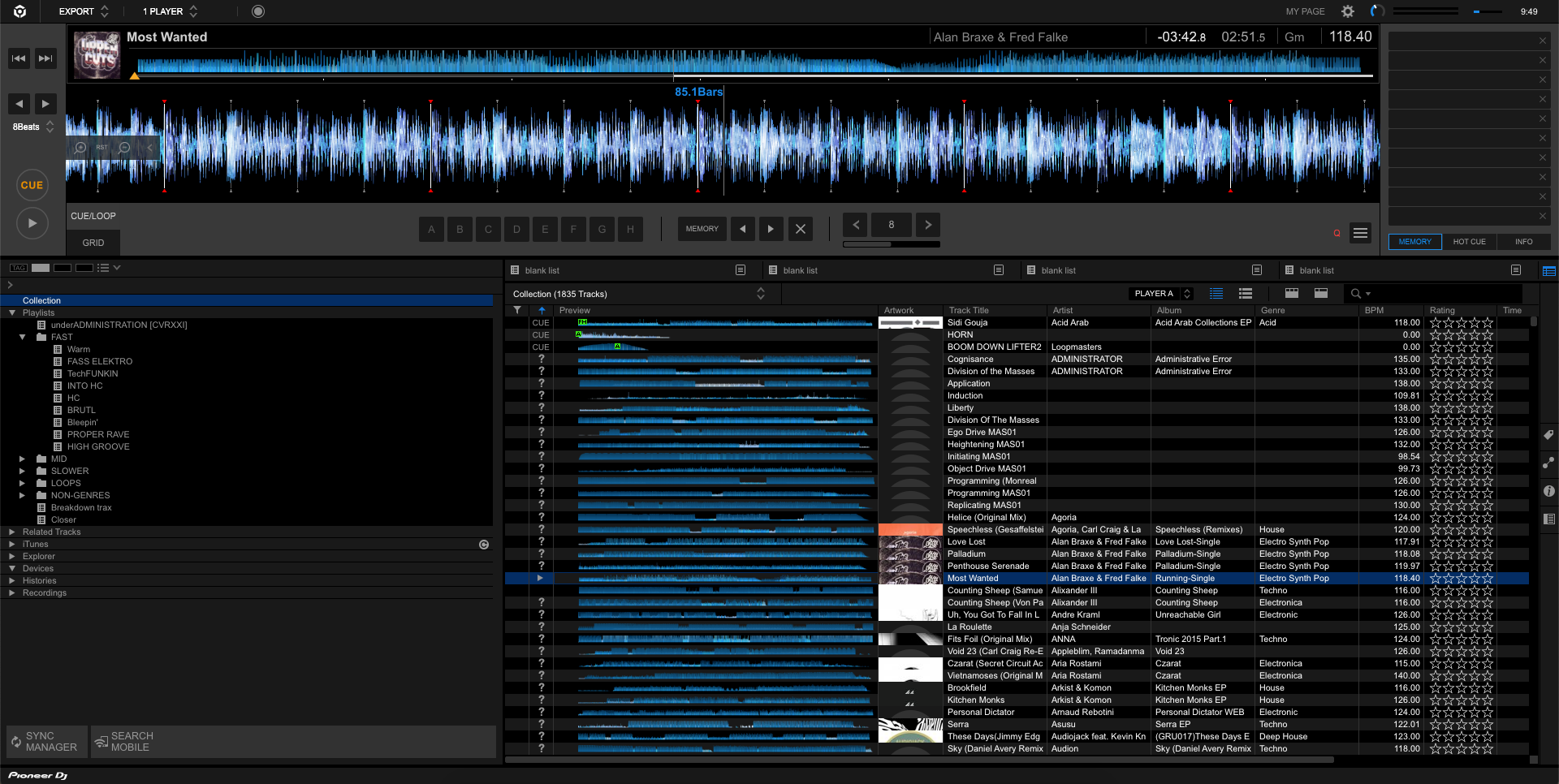Switch to the HOT CUE tab
The width and height of the screenshot is (1559, 784).
pyautogui.click(x=1469, y=241)
